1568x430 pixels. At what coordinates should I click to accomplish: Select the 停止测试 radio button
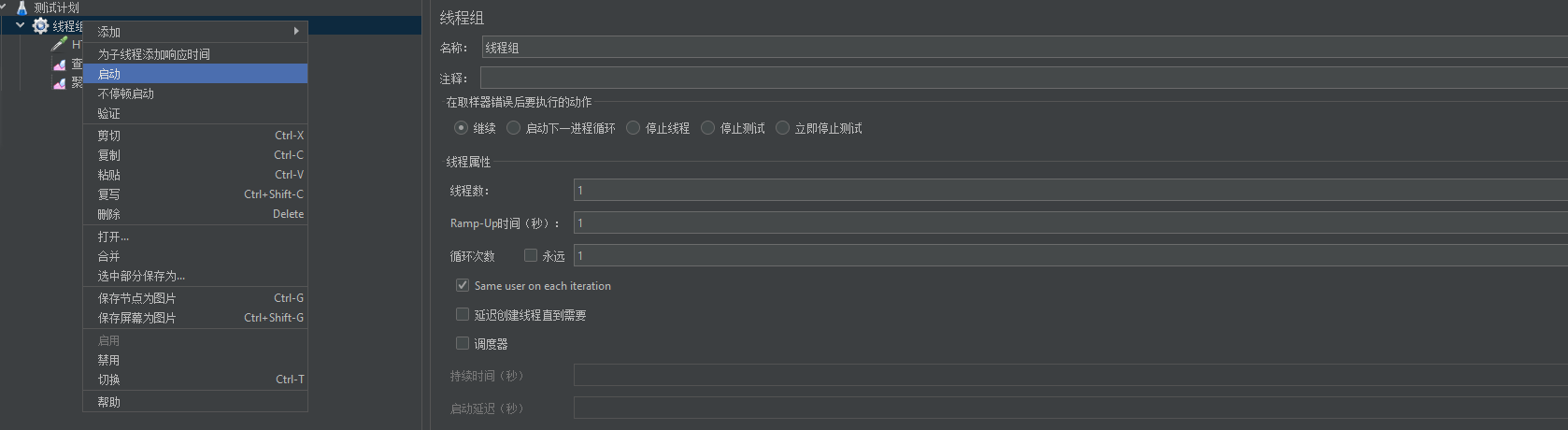point(707,128)
